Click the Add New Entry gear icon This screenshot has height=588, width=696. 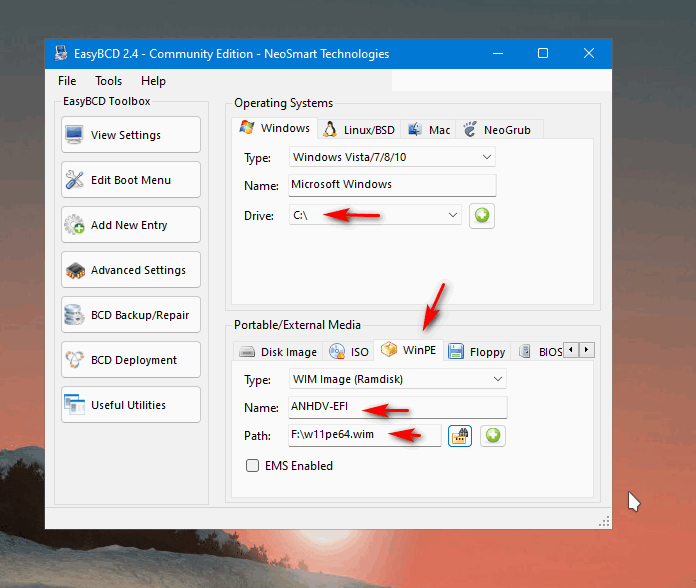[x=74, y=225]
